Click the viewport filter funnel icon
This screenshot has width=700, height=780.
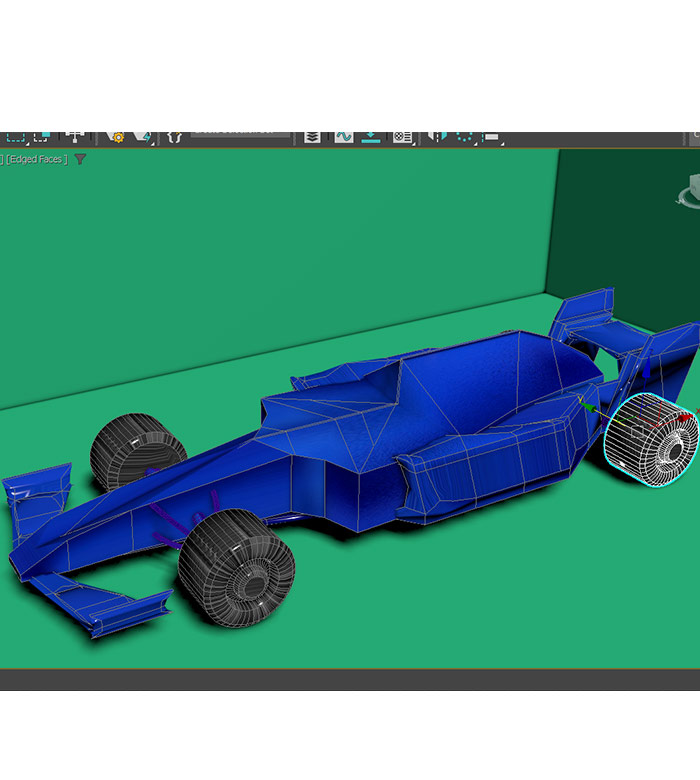coord(81,159)
